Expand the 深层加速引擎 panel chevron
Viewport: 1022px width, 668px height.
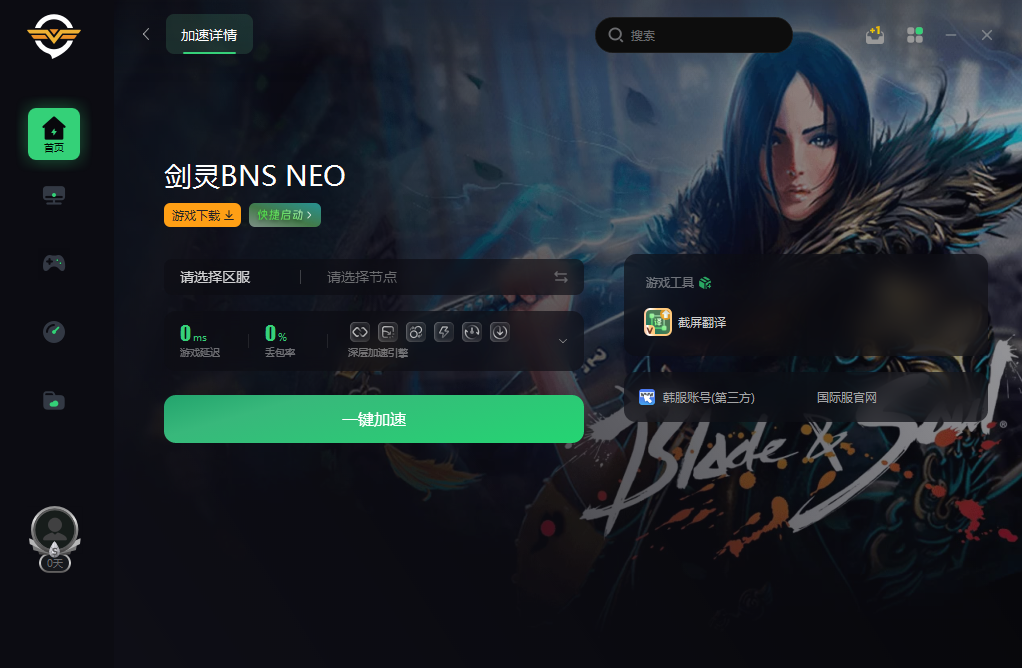[563, 341]
